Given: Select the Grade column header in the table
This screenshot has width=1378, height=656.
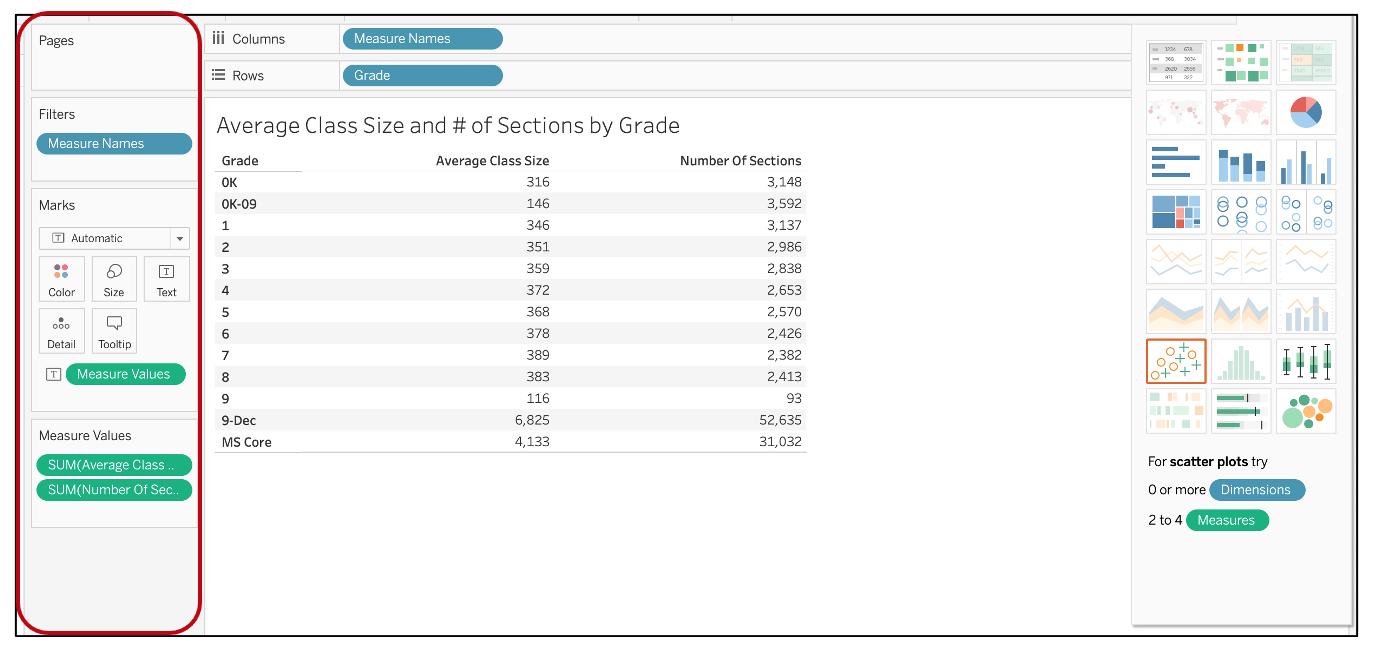Looking at the screenshot, I should point(237,160).
